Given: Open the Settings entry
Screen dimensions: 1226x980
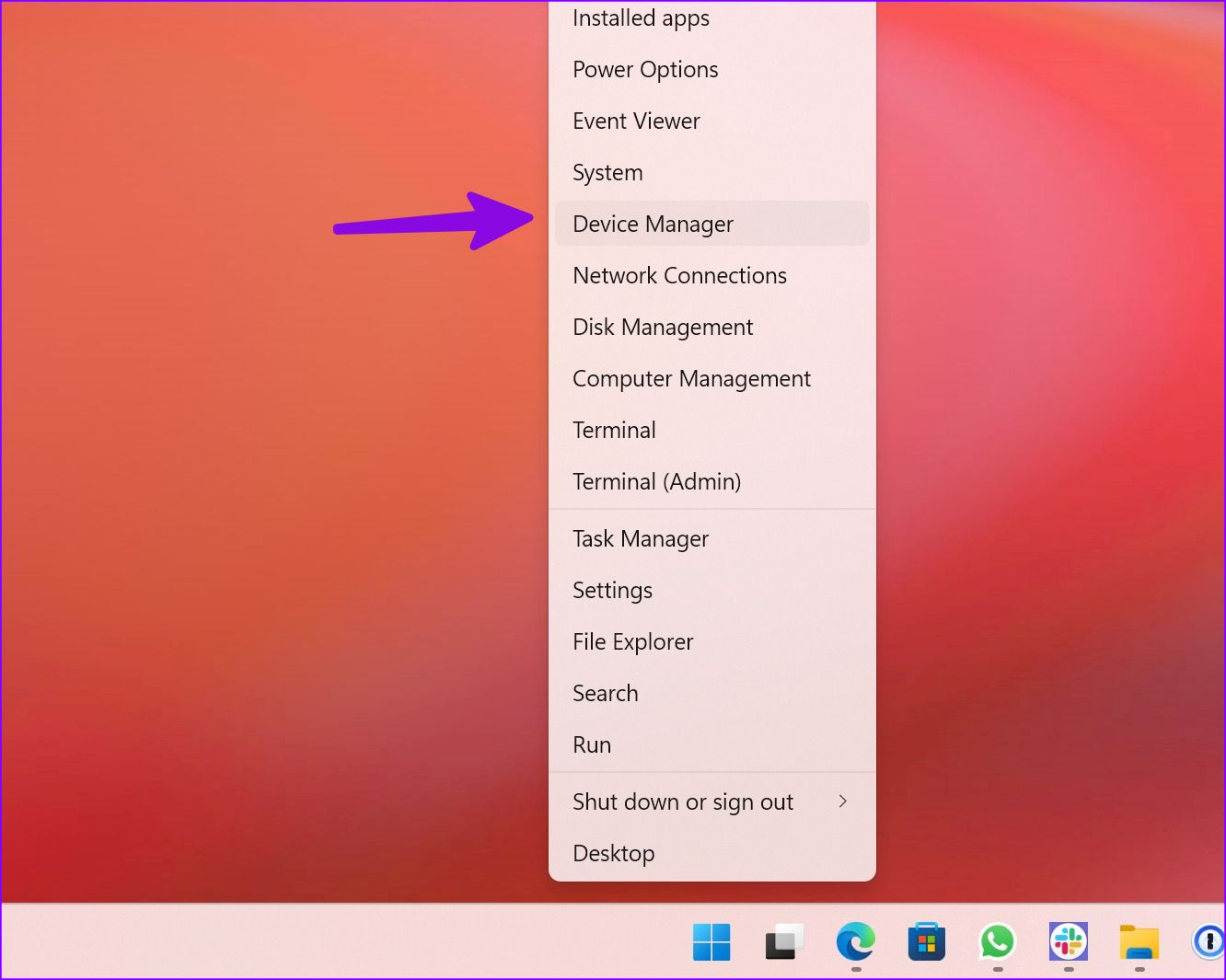Looking at the screenshot, I should point(612,590).
